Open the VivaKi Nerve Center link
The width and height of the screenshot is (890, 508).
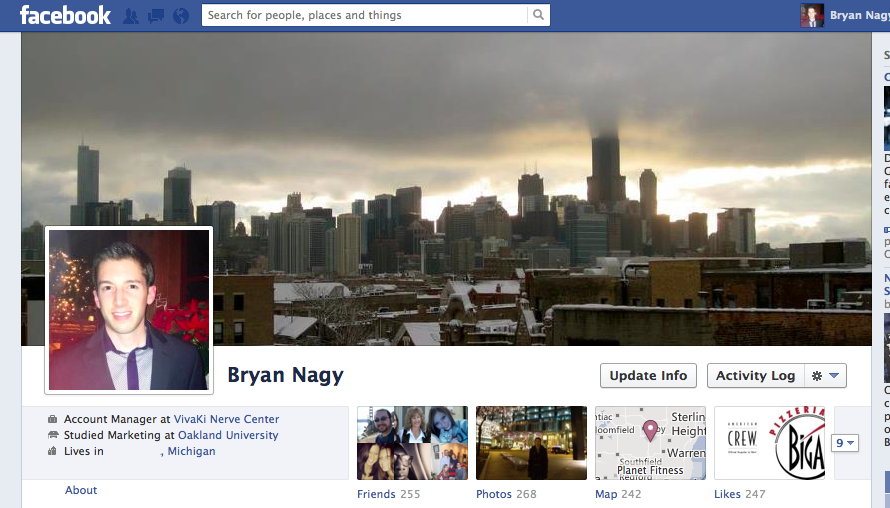[228, 419]
